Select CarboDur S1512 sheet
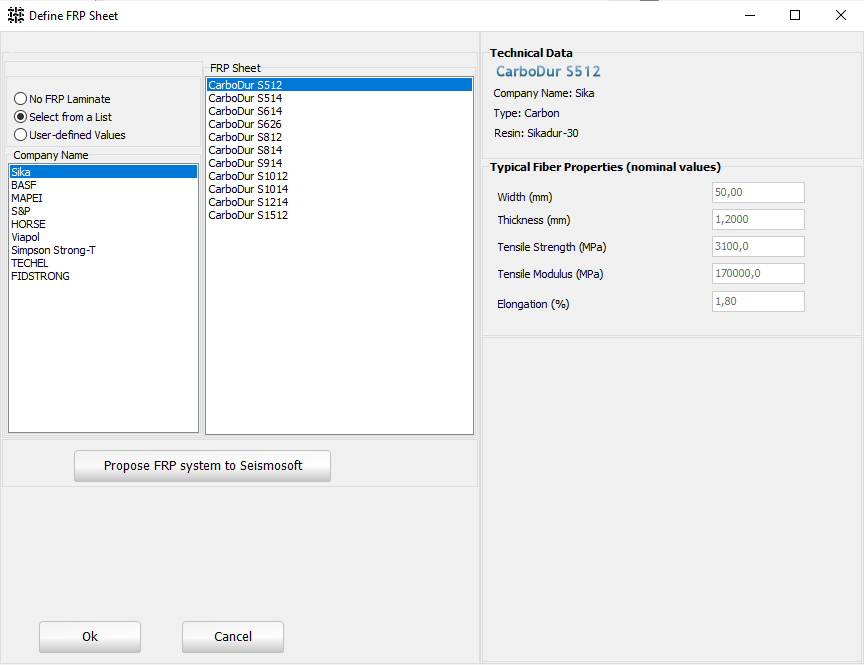864x665 pixels. click(x=339, y=215)
